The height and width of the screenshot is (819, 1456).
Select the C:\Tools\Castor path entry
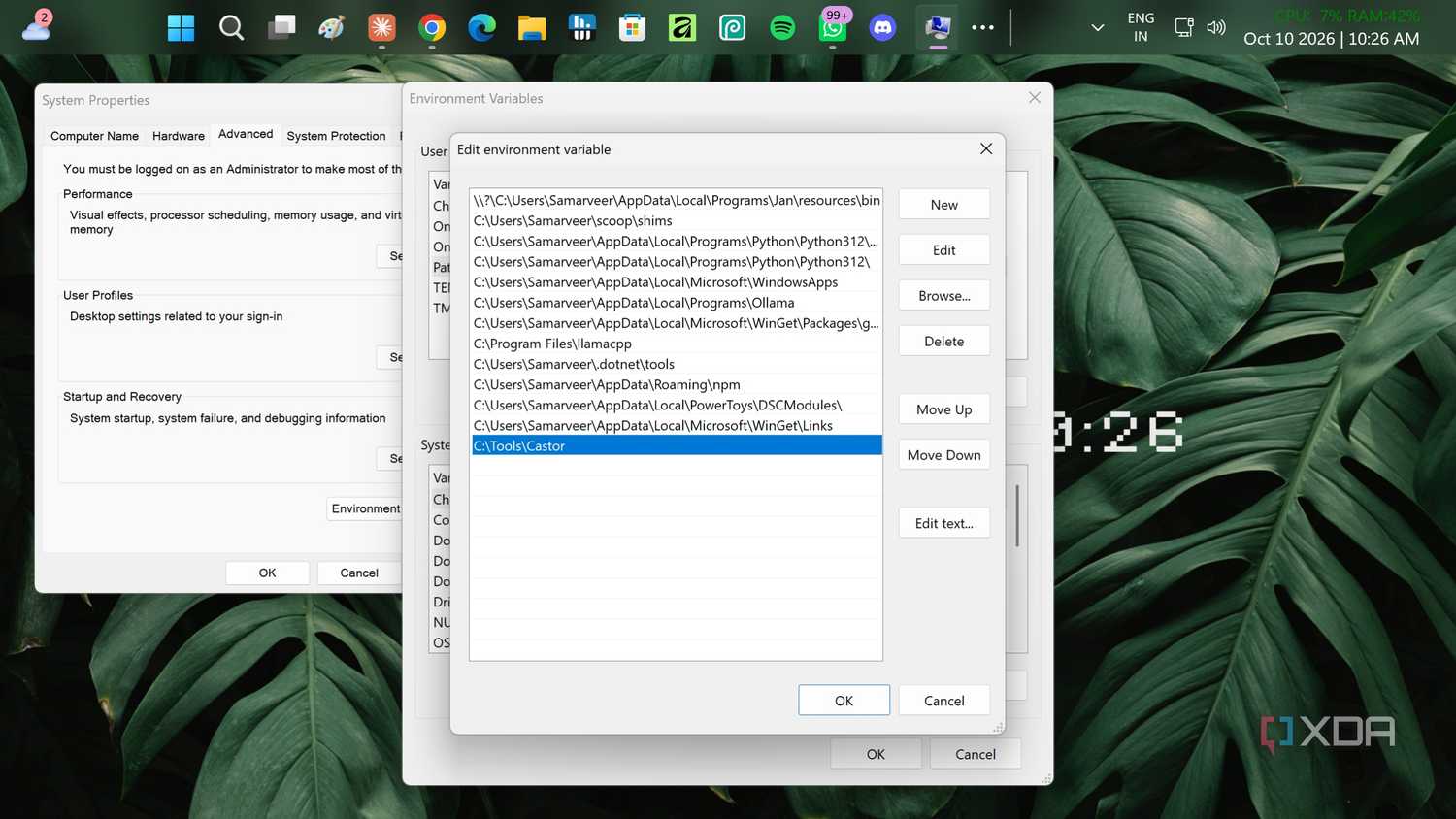(677, 446)
